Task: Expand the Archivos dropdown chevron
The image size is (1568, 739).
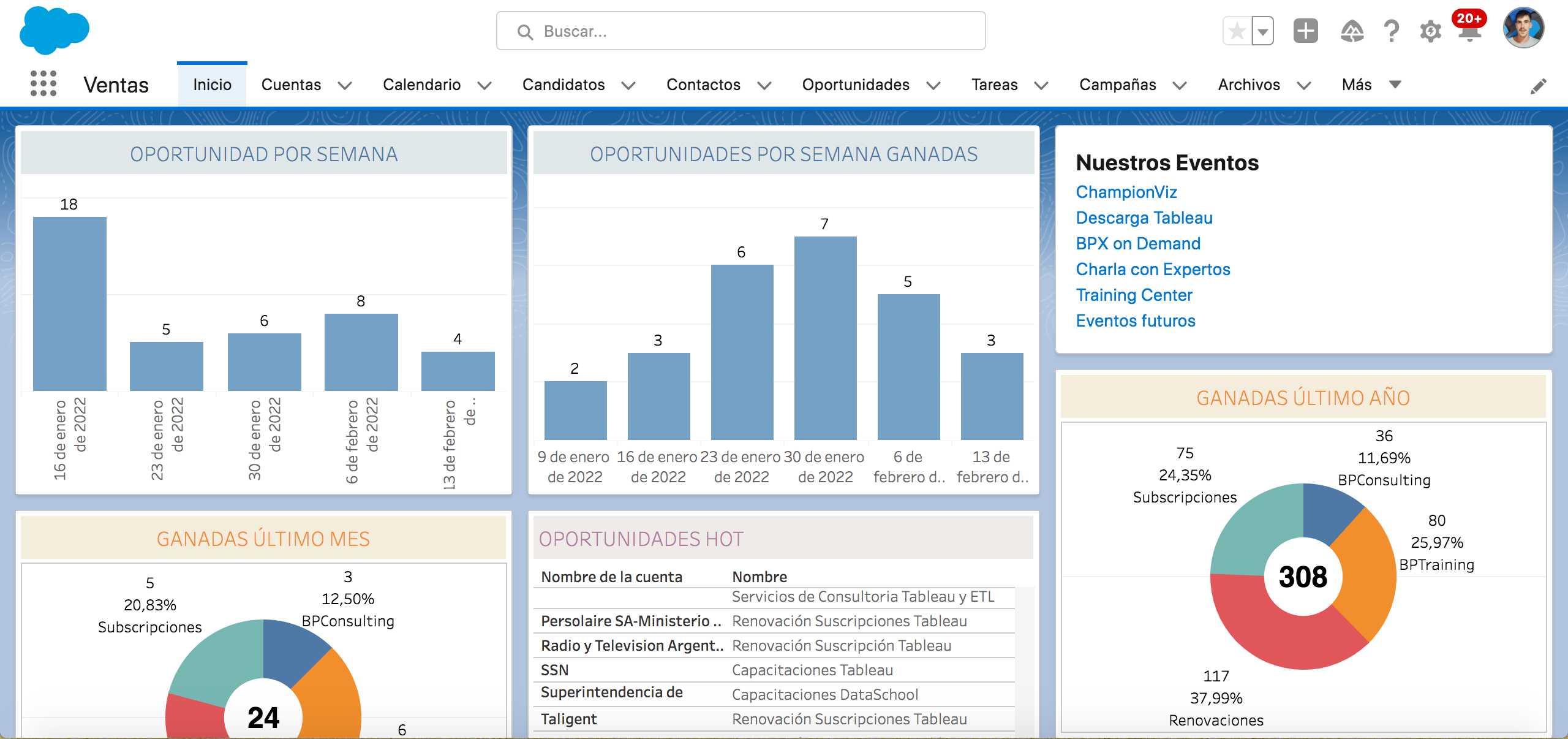Action: (1304, 85)
